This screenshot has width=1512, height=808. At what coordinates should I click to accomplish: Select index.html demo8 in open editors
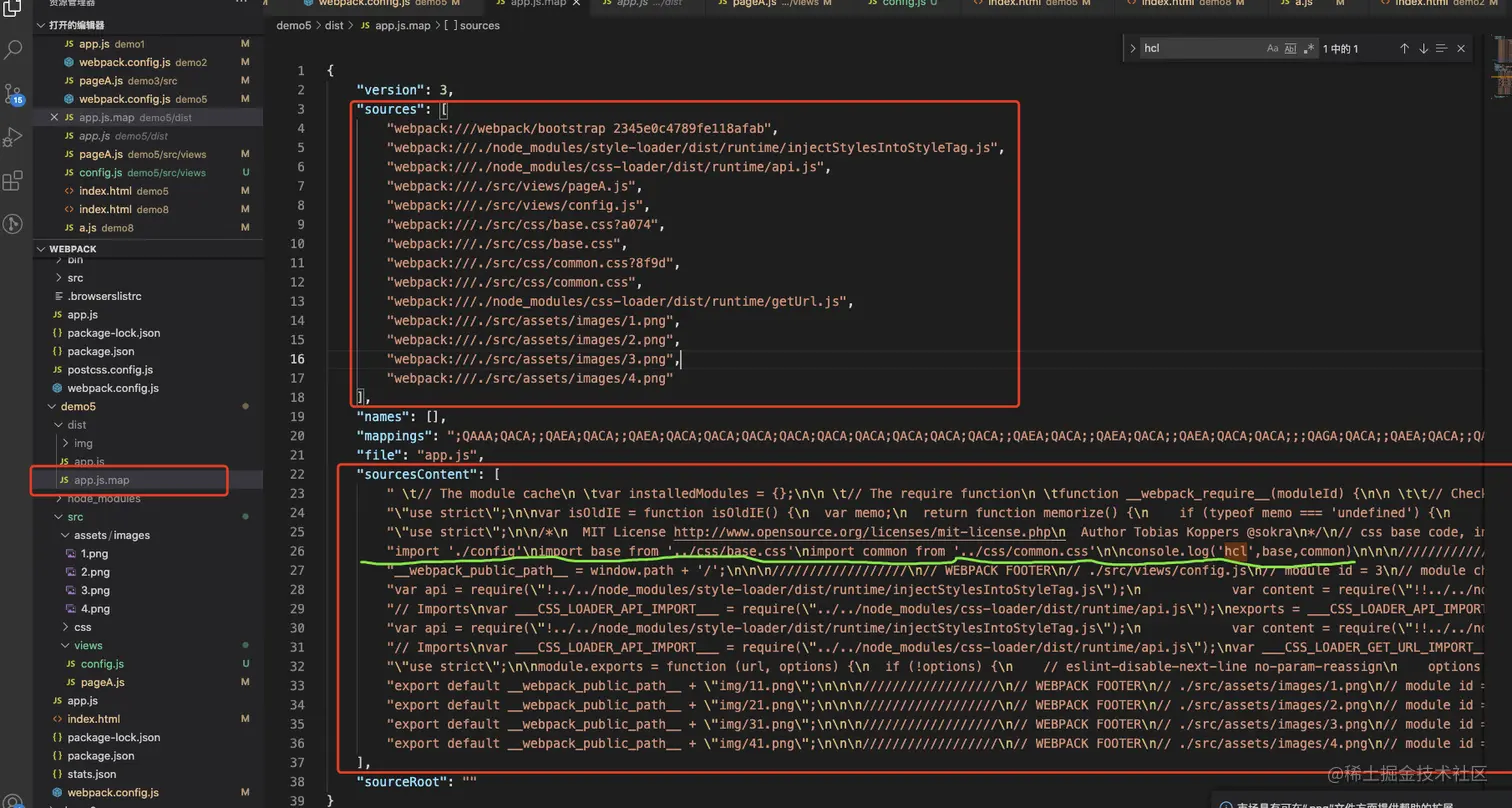point(148,209)
